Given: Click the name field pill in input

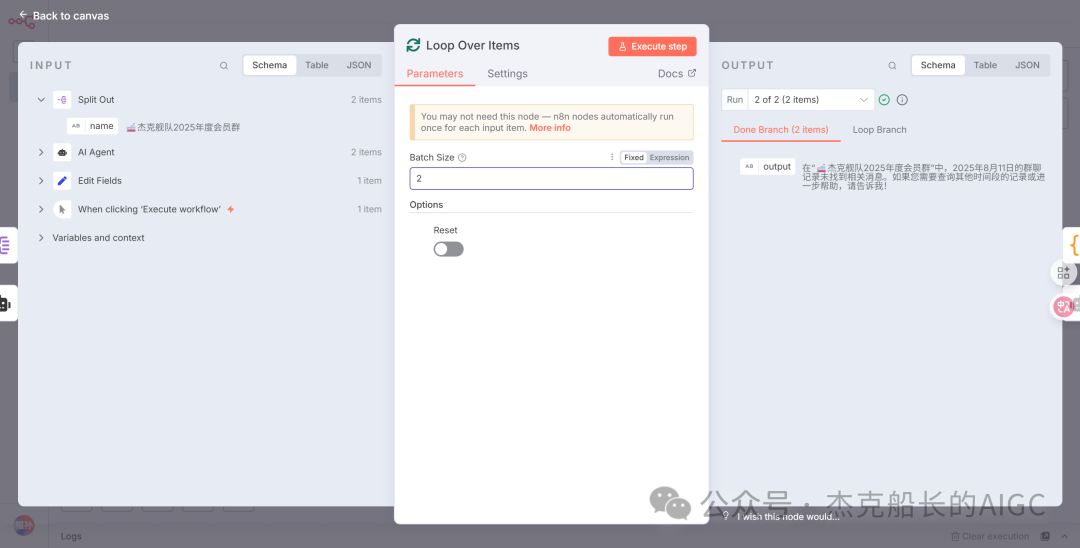Looking at the screenshot, I should tap(93, 127).
